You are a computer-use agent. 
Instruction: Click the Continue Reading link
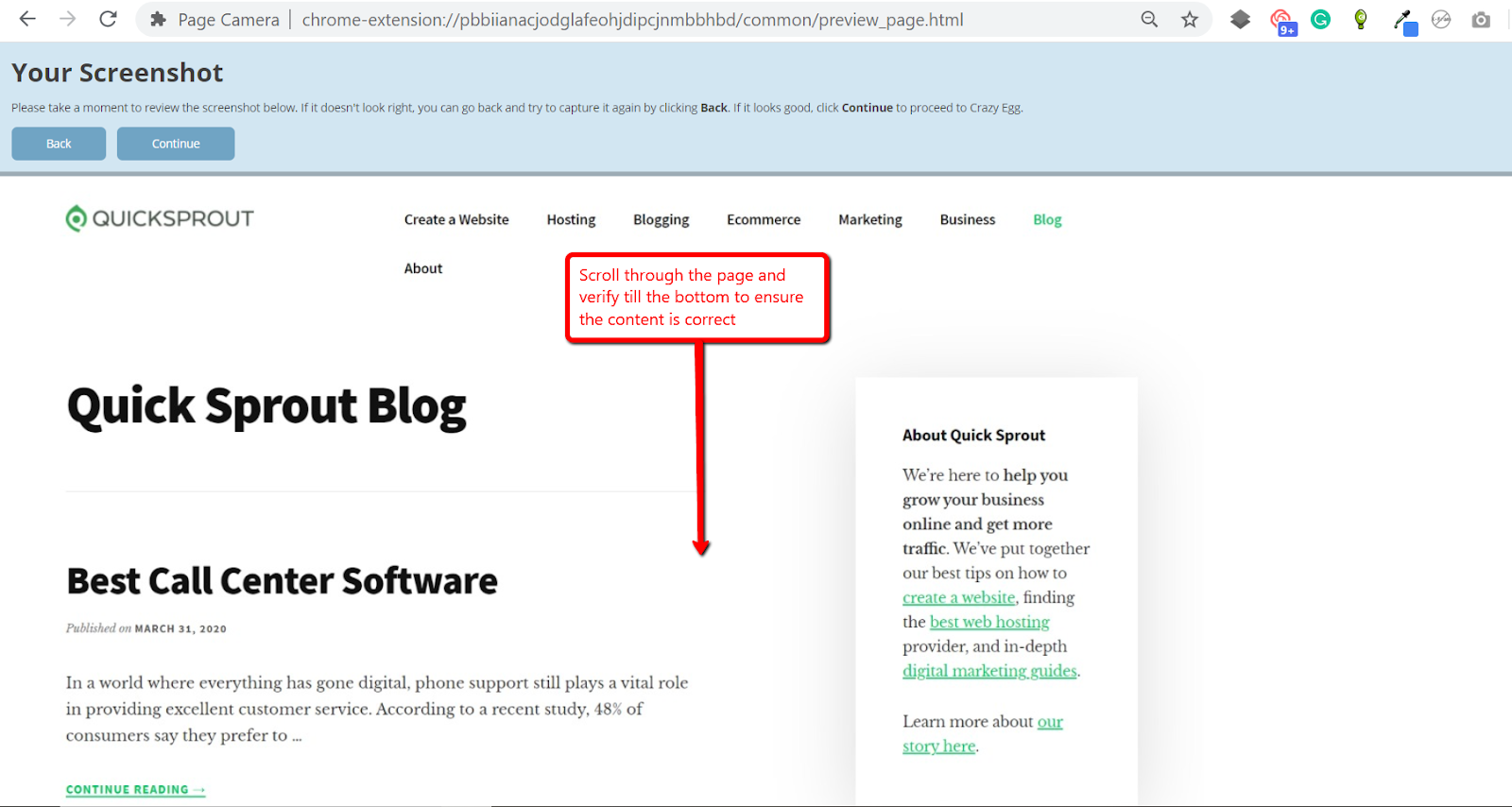135,790
